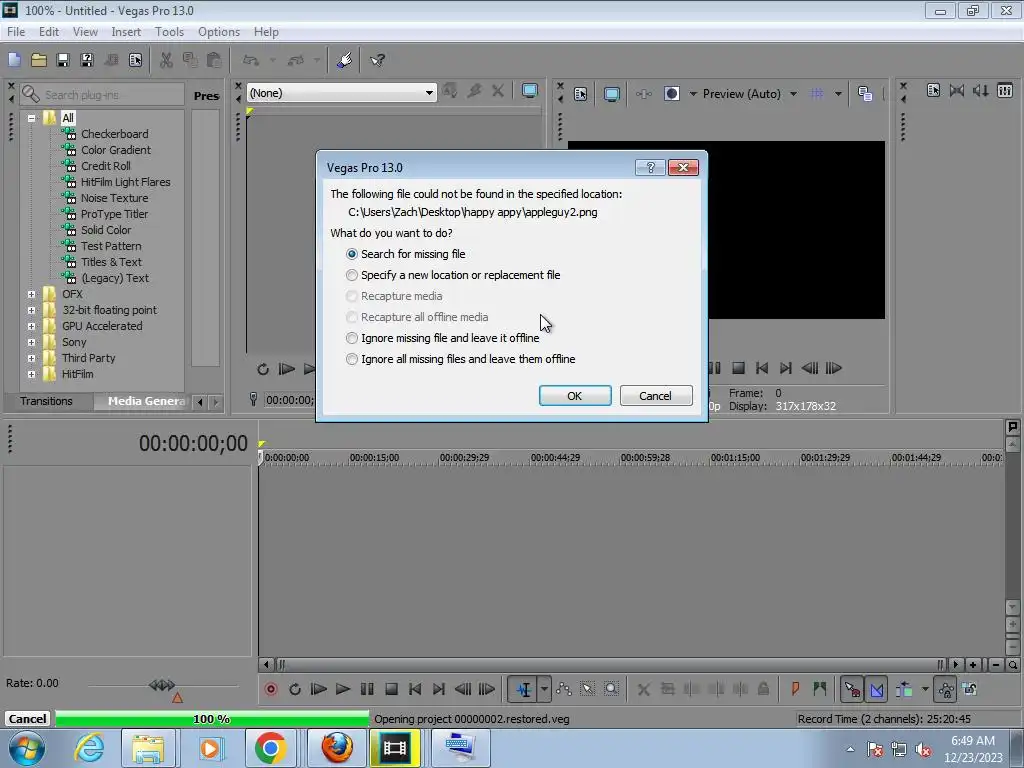Viewport: 1024px width, 768px height.
Task: Click the timeline horizontal scrollbar
Action: tap(613, 665)
